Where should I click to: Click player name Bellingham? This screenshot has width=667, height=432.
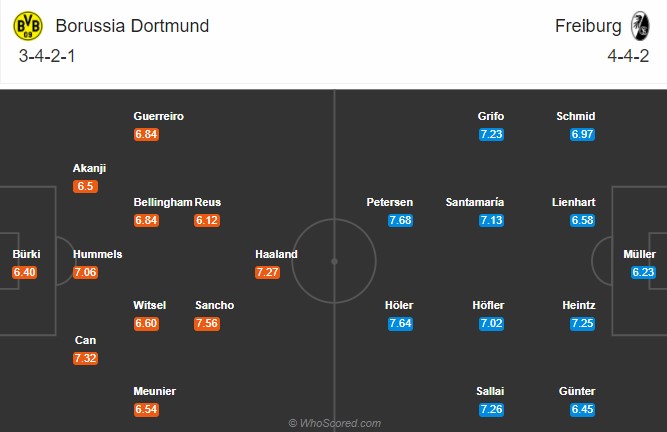(x=163, y=202)
